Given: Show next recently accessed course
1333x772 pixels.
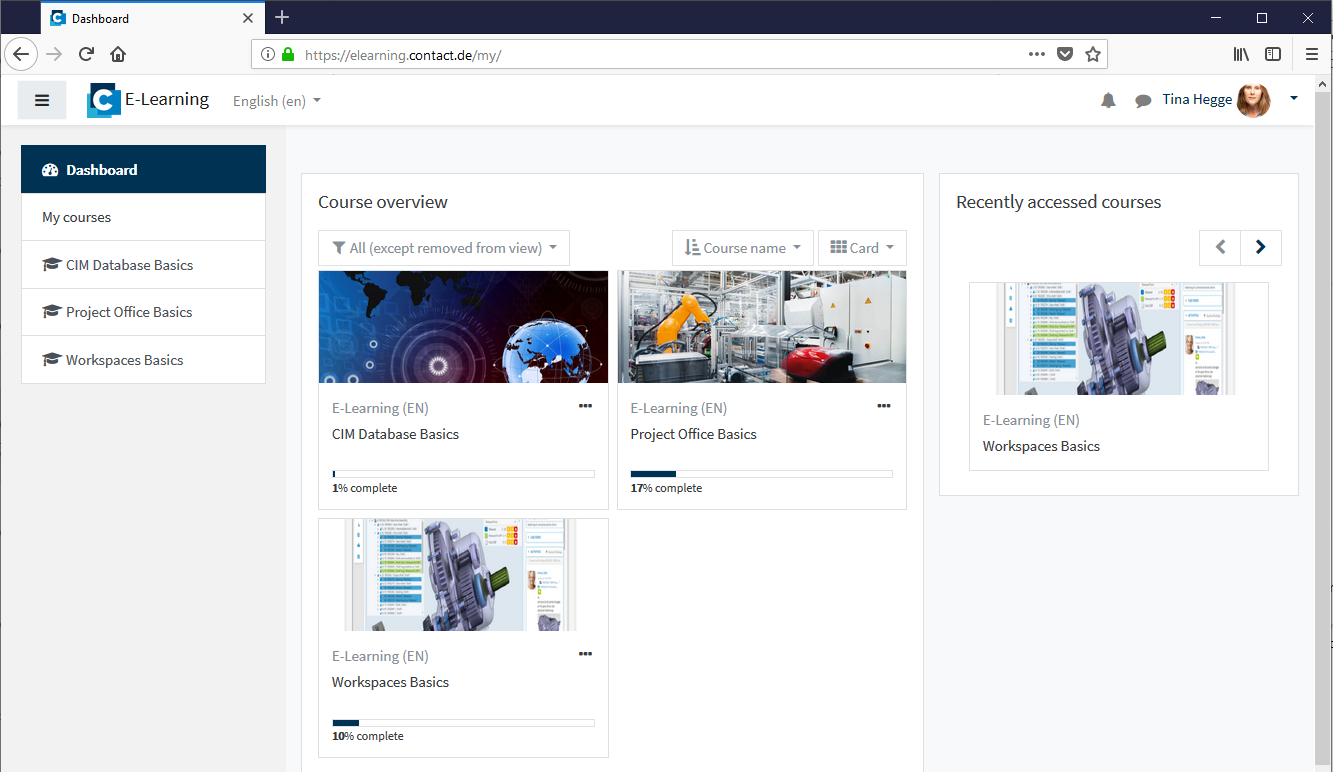Looking at the screenshot, I should (x=1260, y=247).
